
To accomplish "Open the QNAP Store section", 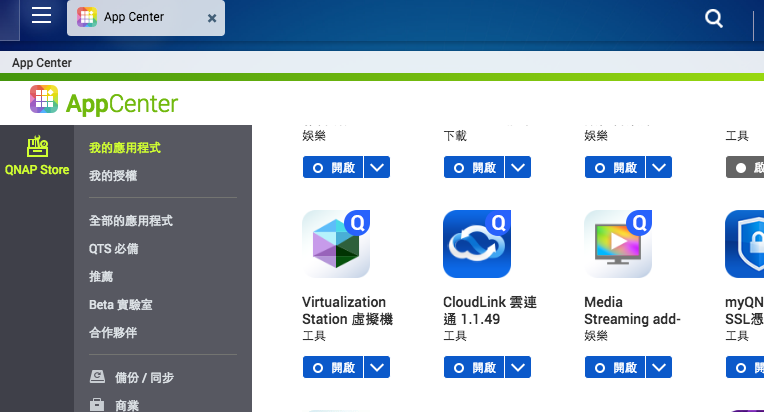I will (37, 156).
